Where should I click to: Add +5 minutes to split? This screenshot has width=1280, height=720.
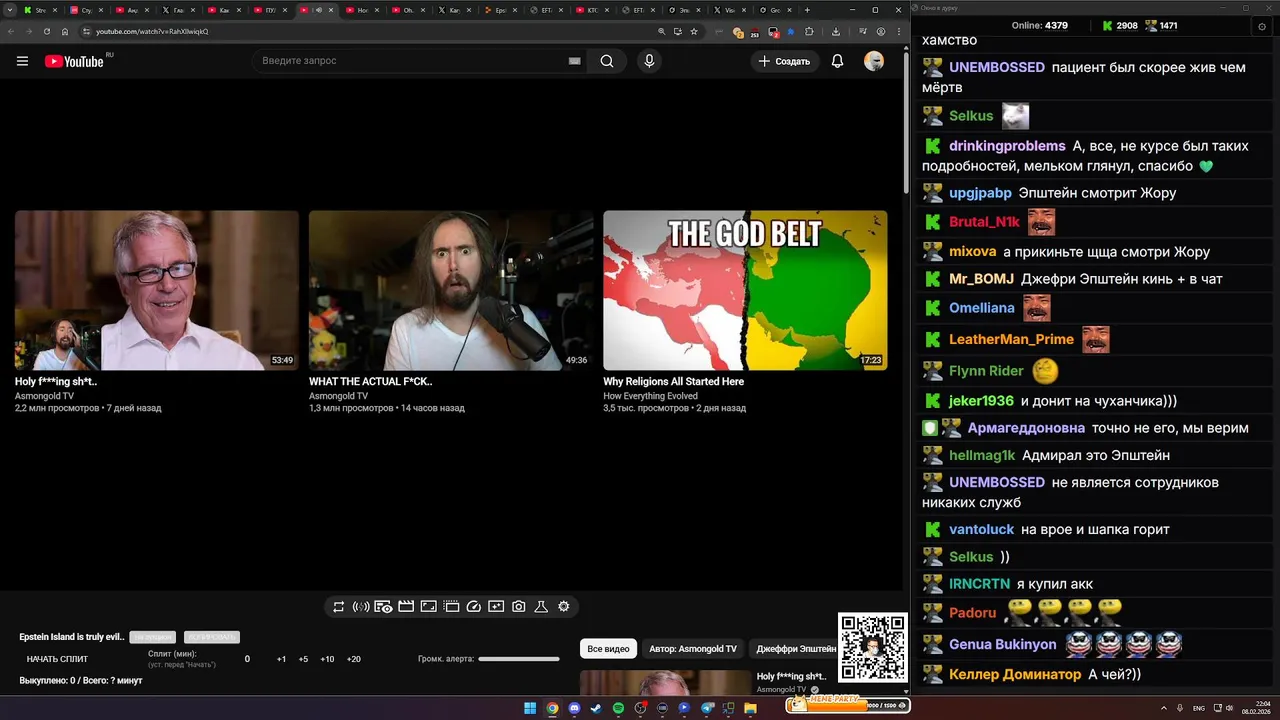pyautogui.click(x=303, y=659)
